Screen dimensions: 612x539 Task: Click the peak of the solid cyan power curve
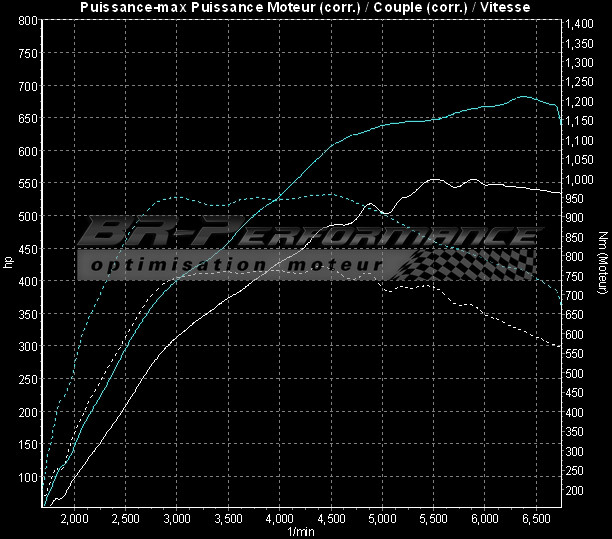tap(522, 97)
